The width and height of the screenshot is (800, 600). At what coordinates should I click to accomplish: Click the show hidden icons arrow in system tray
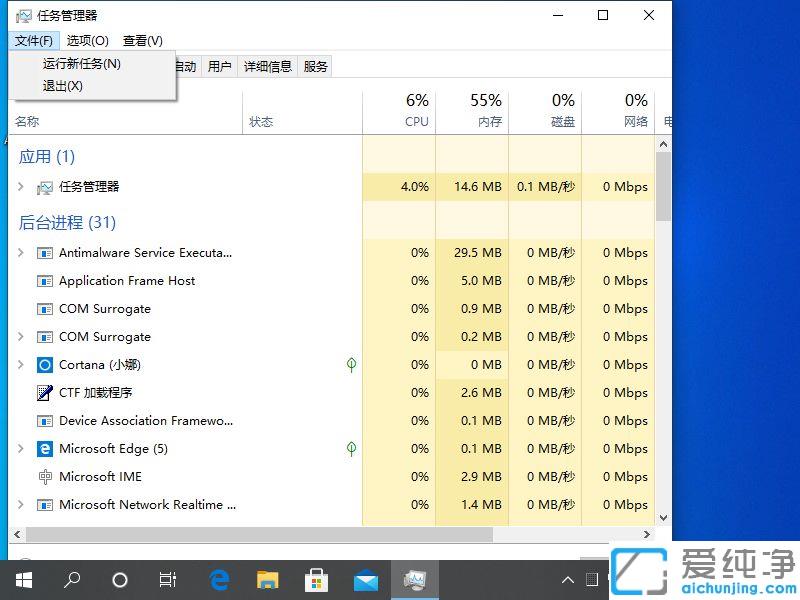[x=567, y=580]
